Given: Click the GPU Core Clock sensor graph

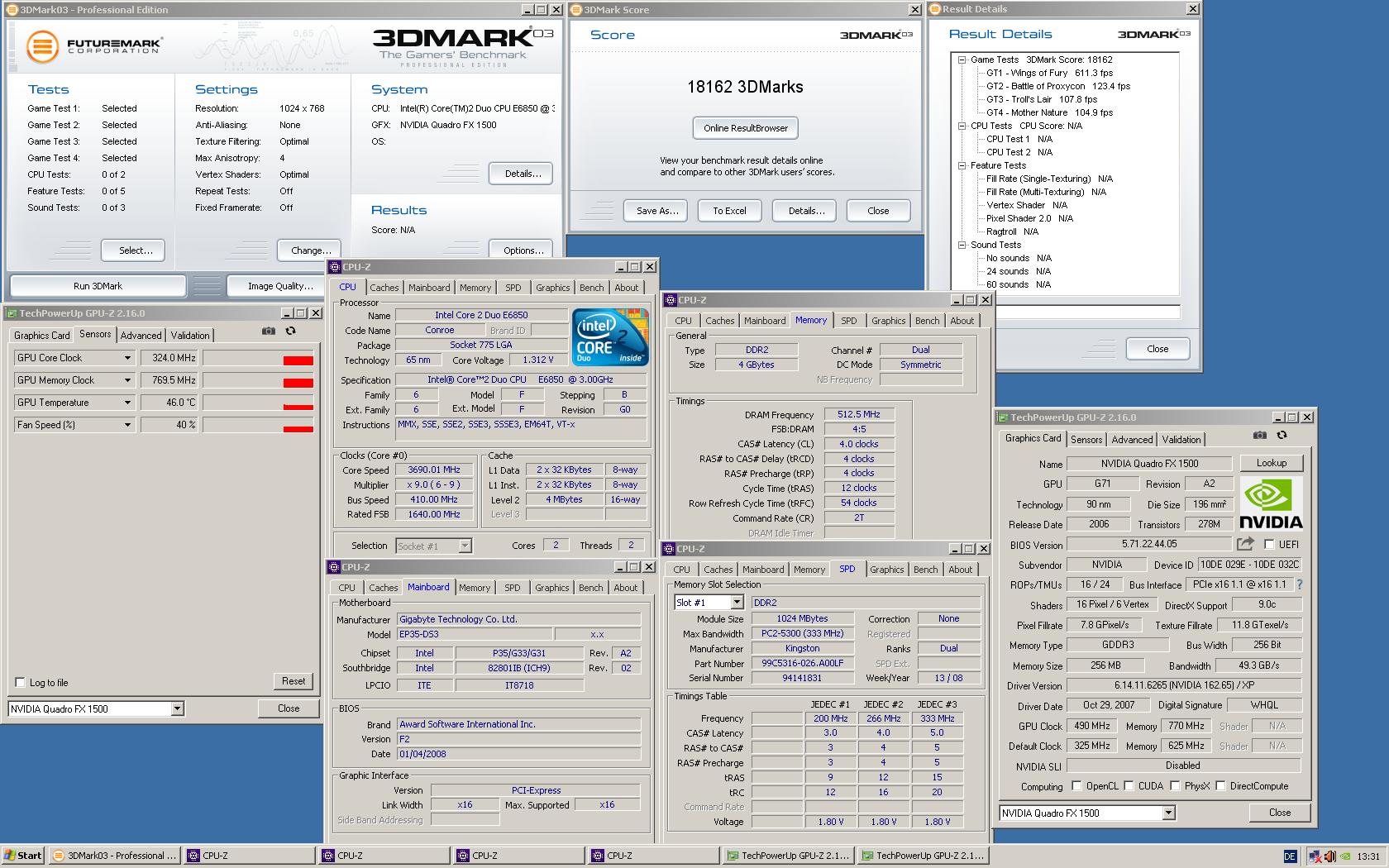Looking at the screenshot, I should point(258,358).
